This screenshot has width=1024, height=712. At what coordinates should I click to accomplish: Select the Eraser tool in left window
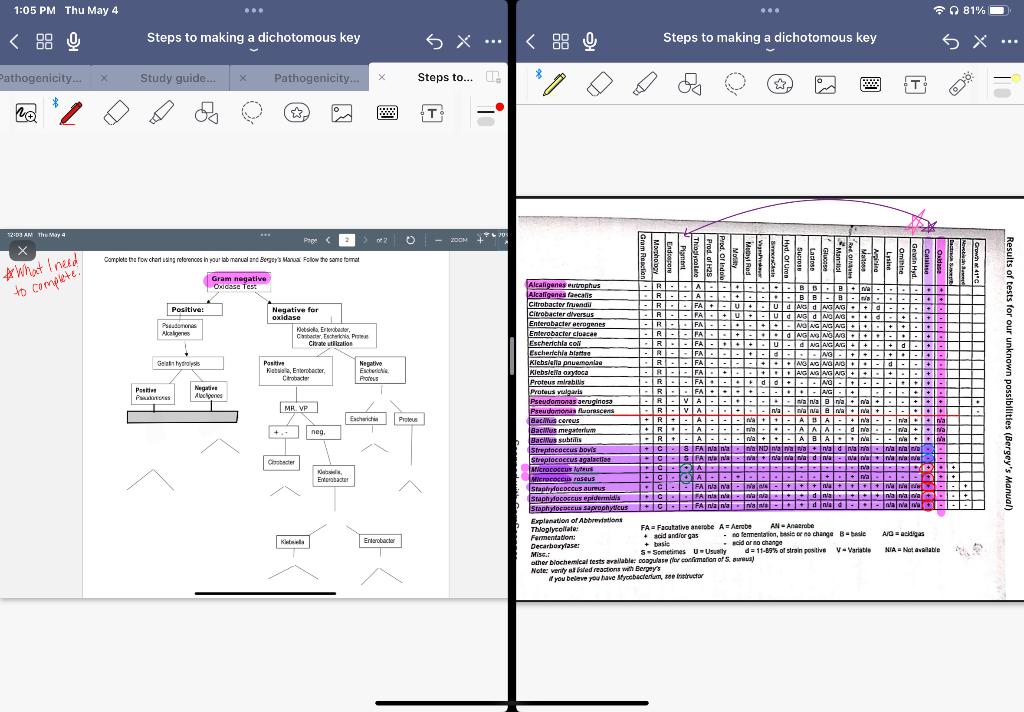(116, 113)
